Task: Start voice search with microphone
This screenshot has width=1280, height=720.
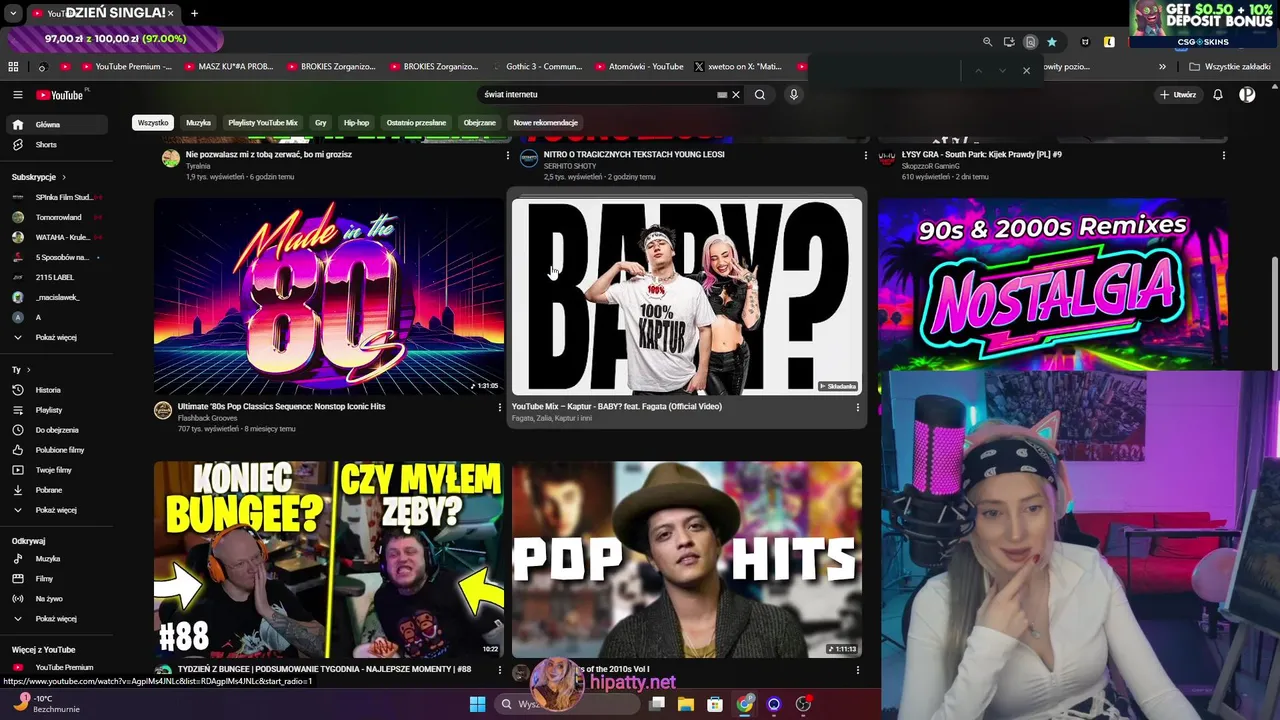Action: tap(794, 95)
